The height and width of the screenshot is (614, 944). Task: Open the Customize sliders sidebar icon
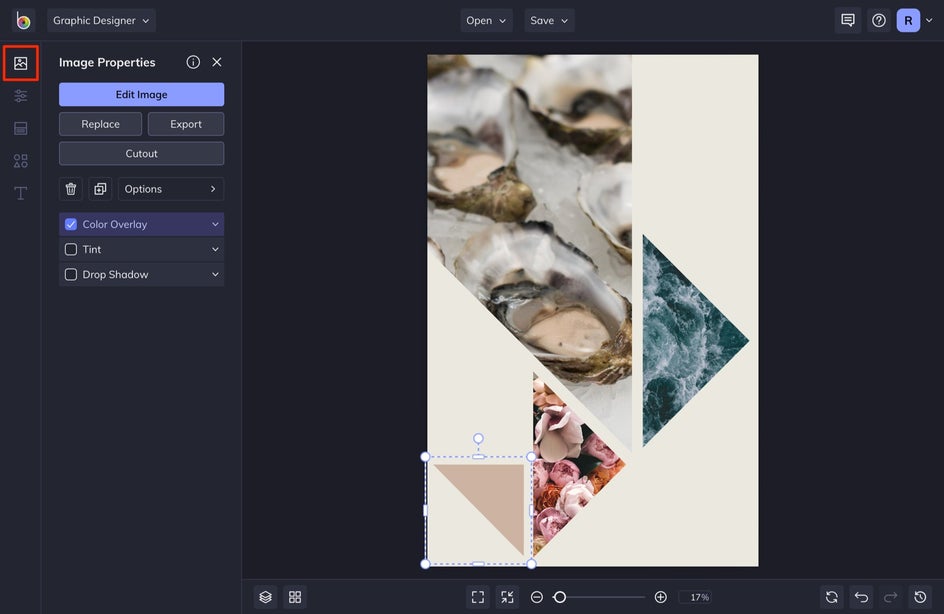[x=20, y=96]
